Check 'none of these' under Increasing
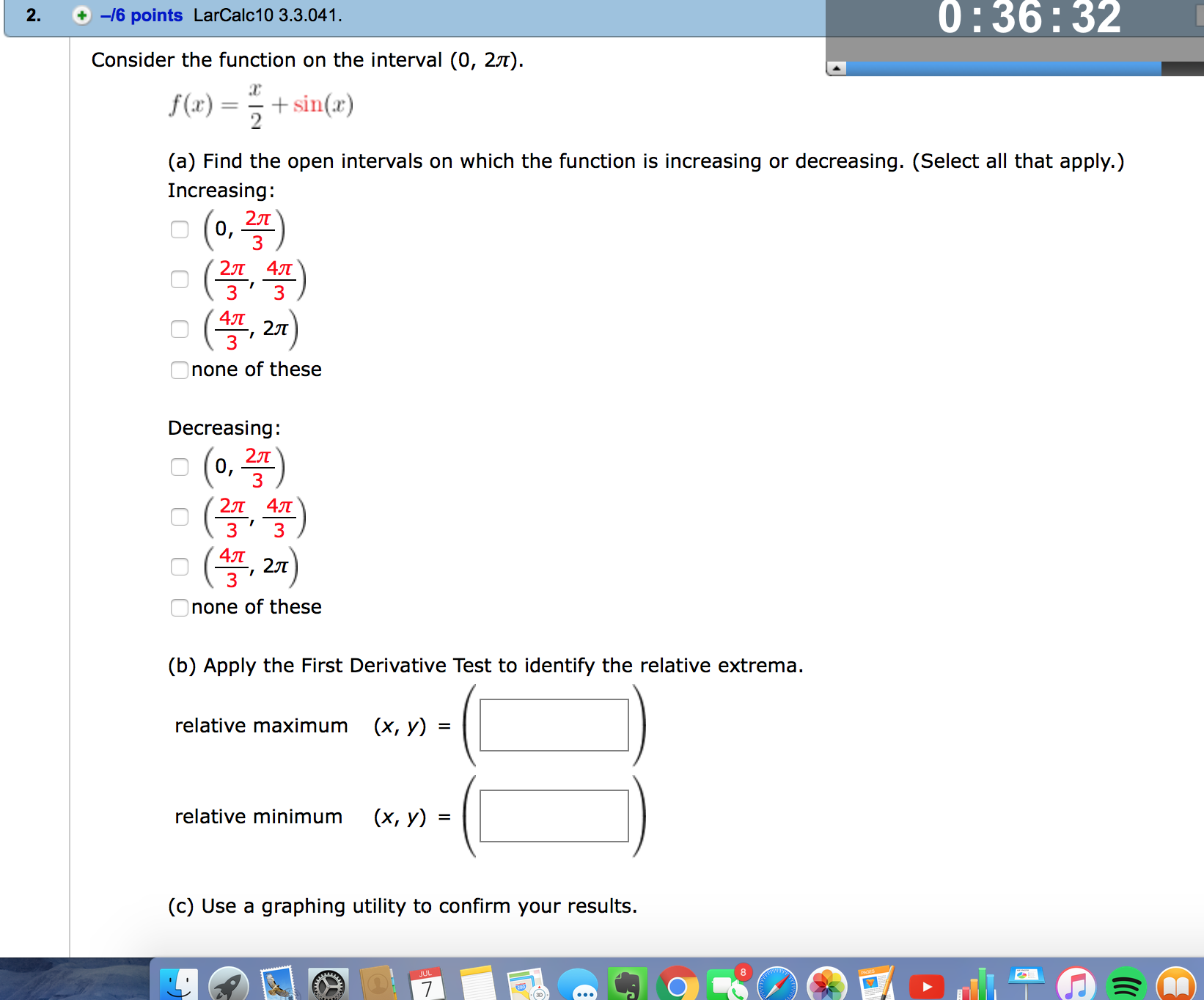This screenshot has height=1000, width=1204. [179, 371]
